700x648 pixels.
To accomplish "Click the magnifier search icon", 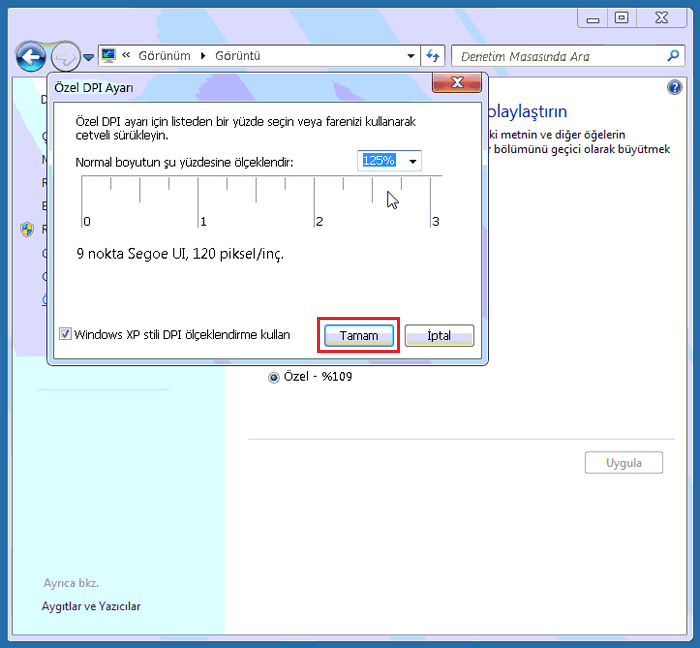I will (673, 56).
